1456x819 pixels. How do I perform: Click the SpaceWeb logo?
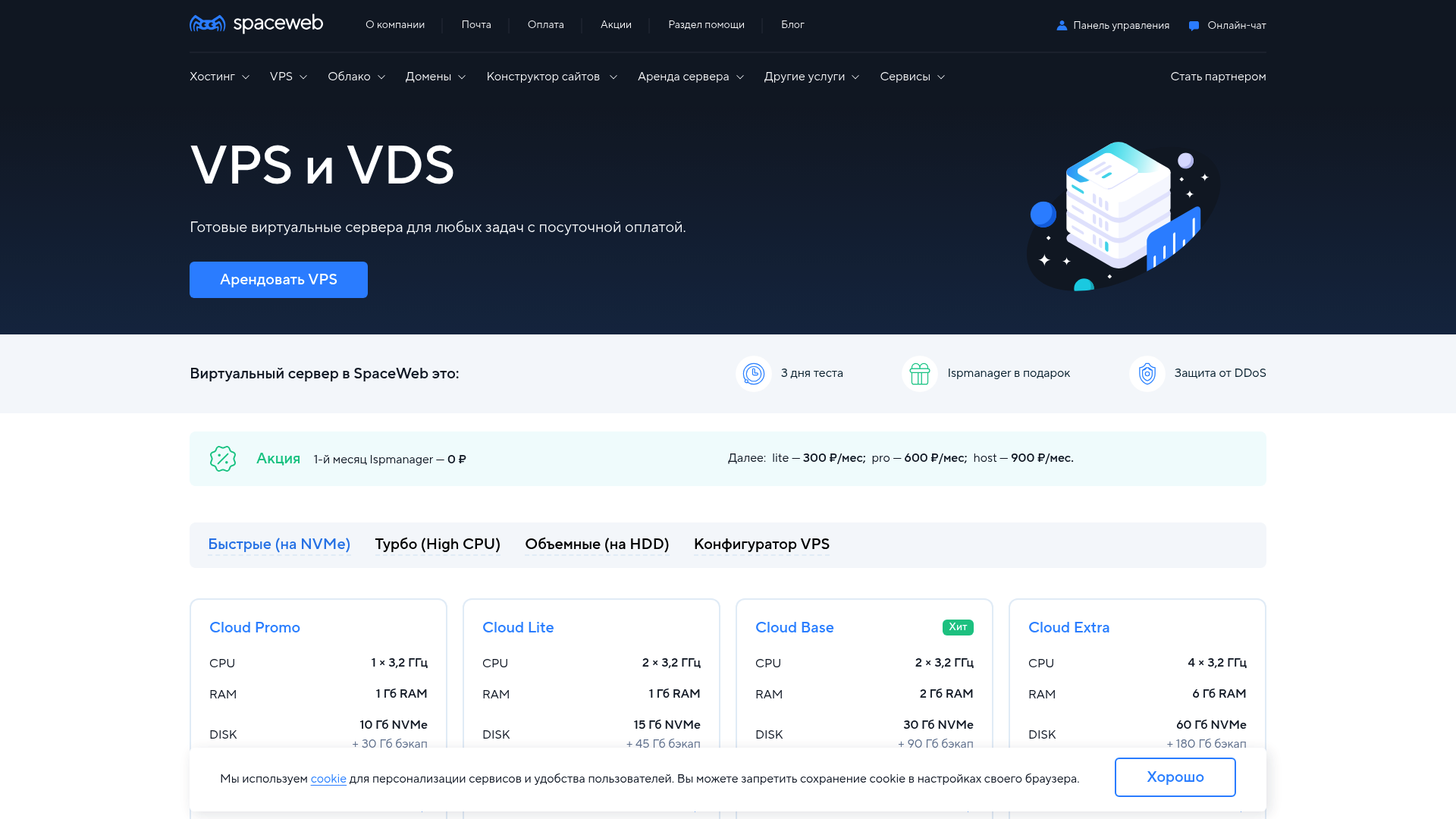click(x=256, y=24)
